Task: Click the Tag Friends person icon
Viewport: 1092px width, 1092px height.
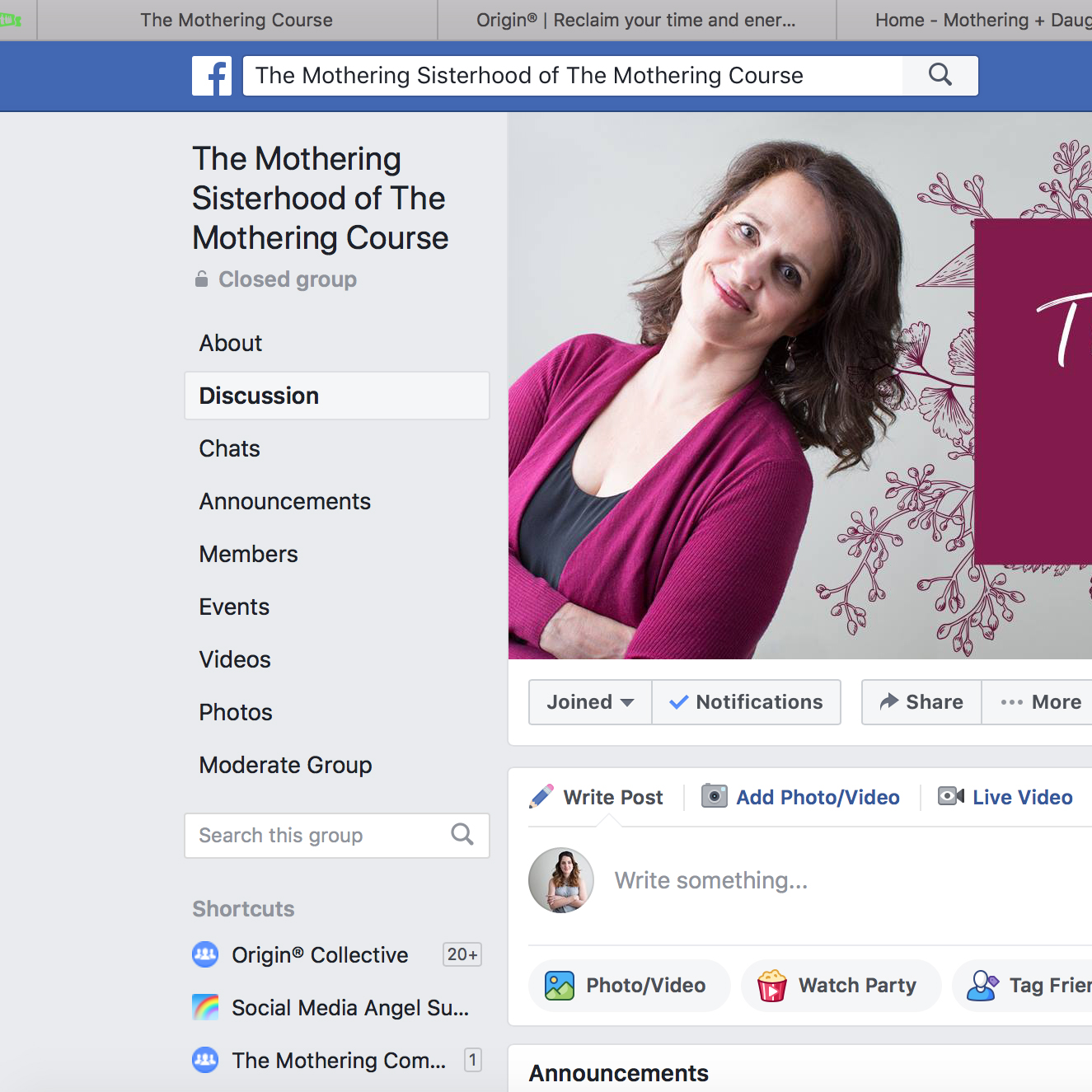Action: [982, 985]
